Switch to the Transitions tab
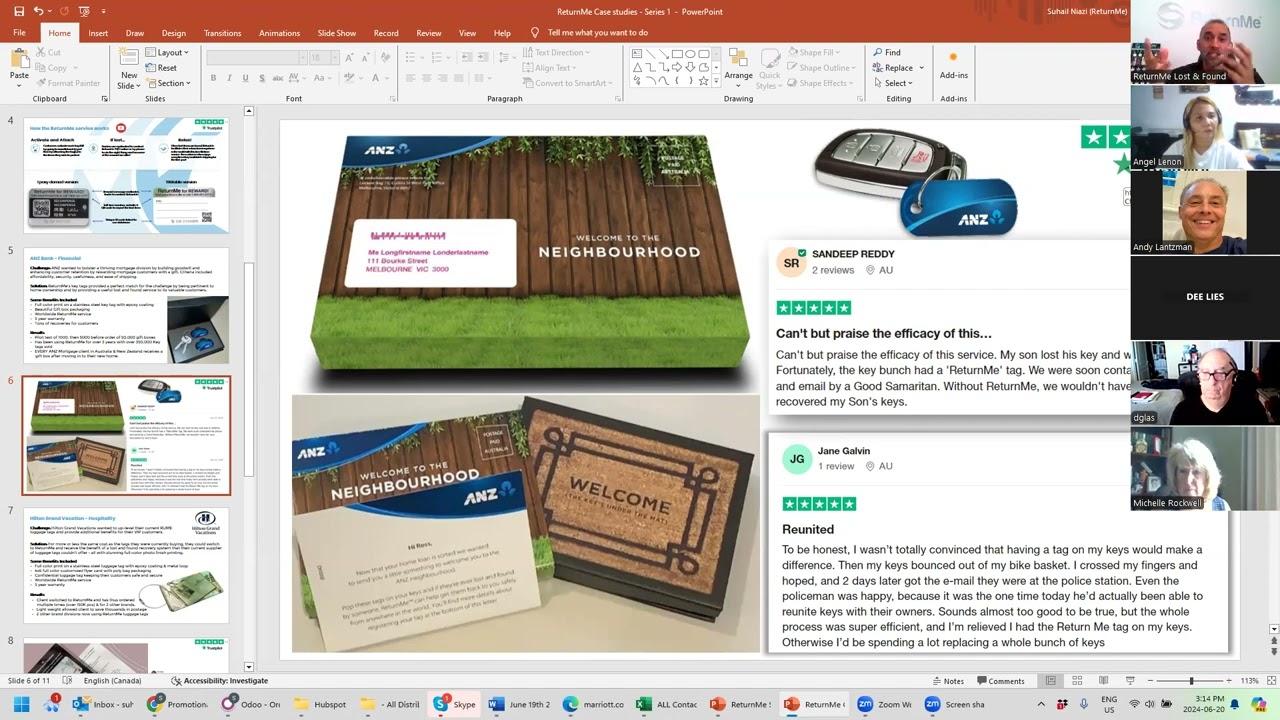Viewport: 1280px width, 720px height. coord(223,33)
